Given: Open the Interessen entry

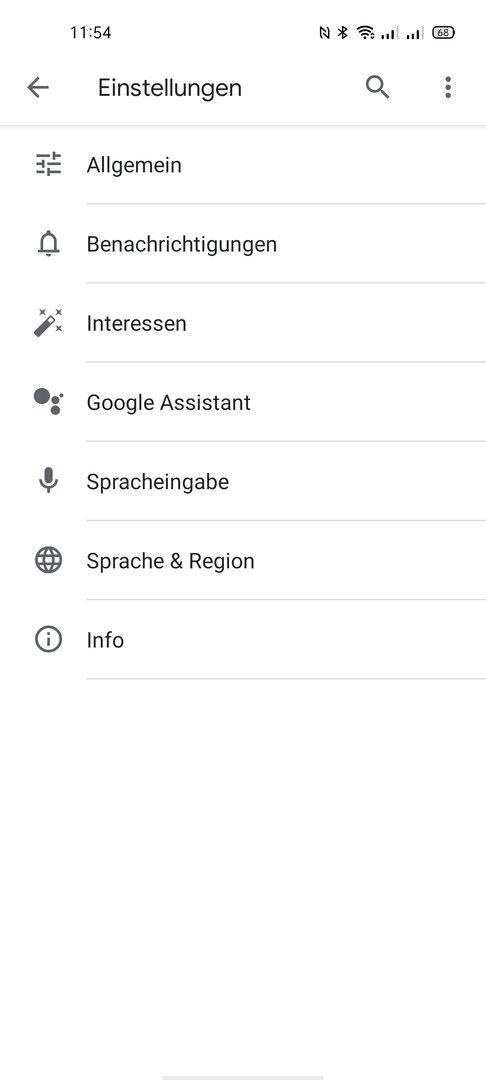Looking at the screenshot, I should pos(243,323).
